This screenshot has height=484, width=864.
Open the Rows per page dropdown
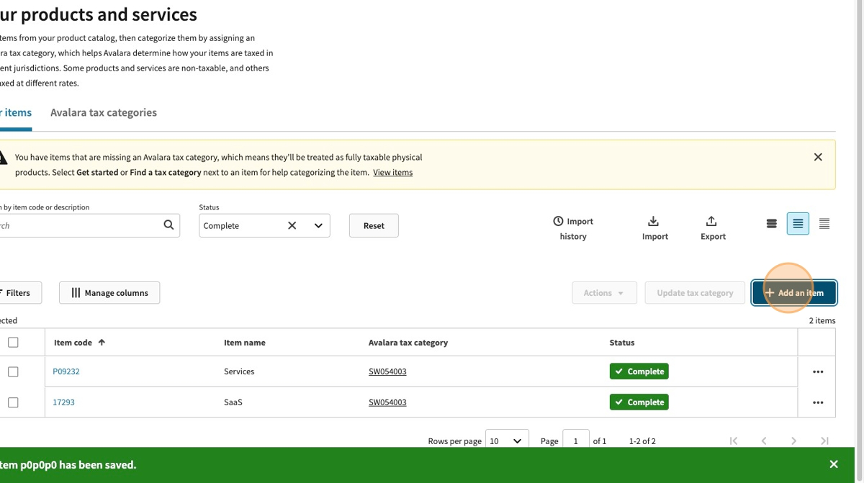506,440
